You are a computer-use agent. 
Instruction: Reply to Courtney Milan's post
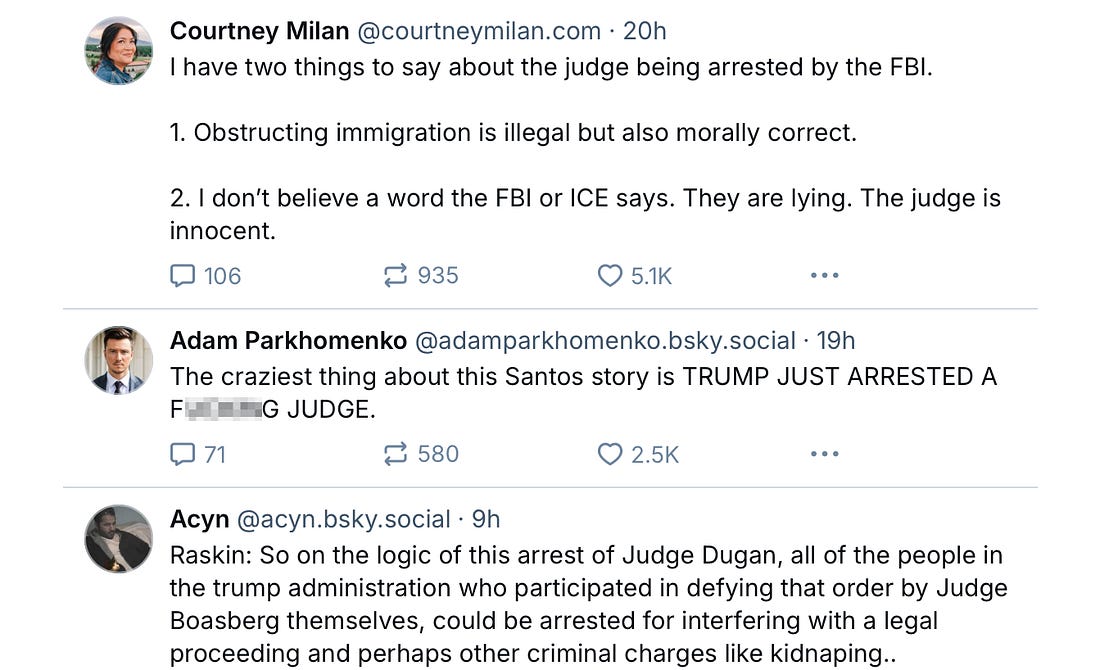(x=183, y=275)
